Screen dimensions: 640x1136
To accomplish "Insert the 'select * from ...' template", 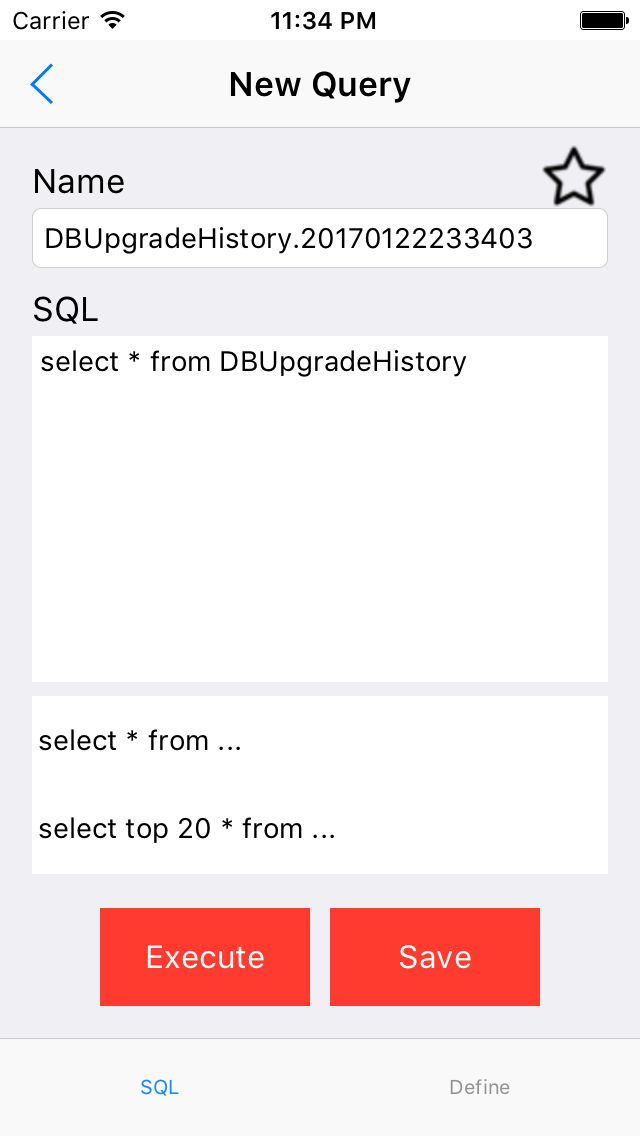I will [x=139, y=741].
